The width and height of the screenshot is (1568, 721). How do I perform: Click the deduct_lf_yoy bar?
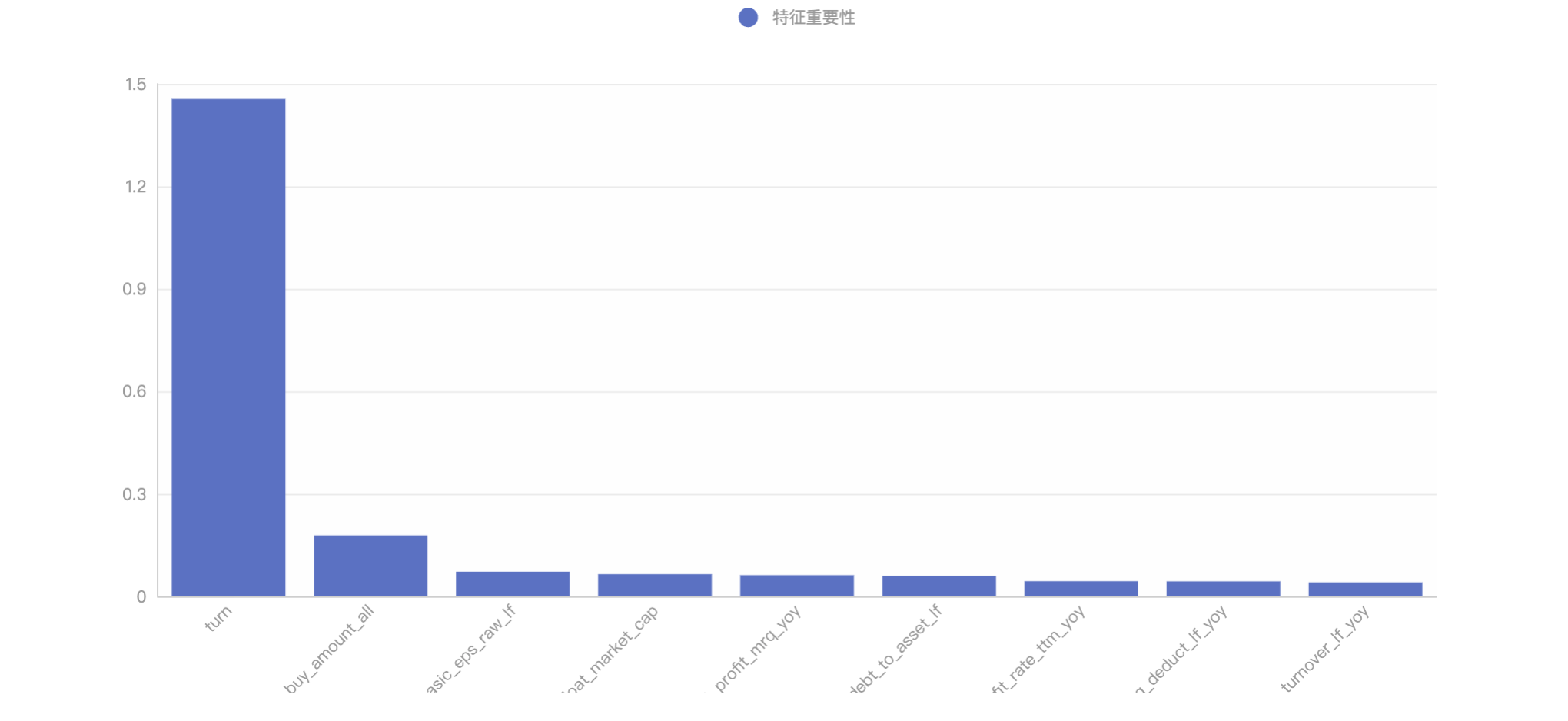1224,589
